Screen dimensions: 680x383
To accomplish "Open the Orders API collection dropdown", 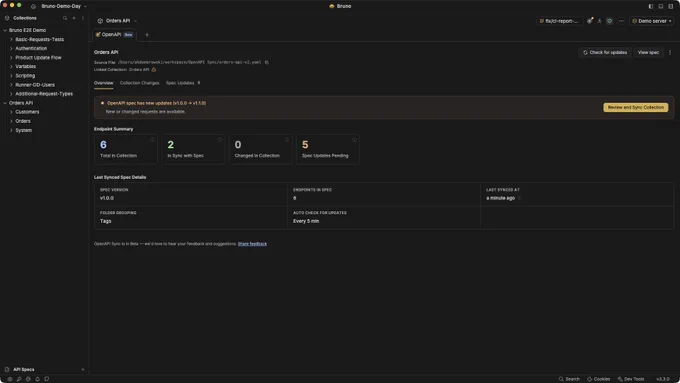I will click(x=118, y=21).
